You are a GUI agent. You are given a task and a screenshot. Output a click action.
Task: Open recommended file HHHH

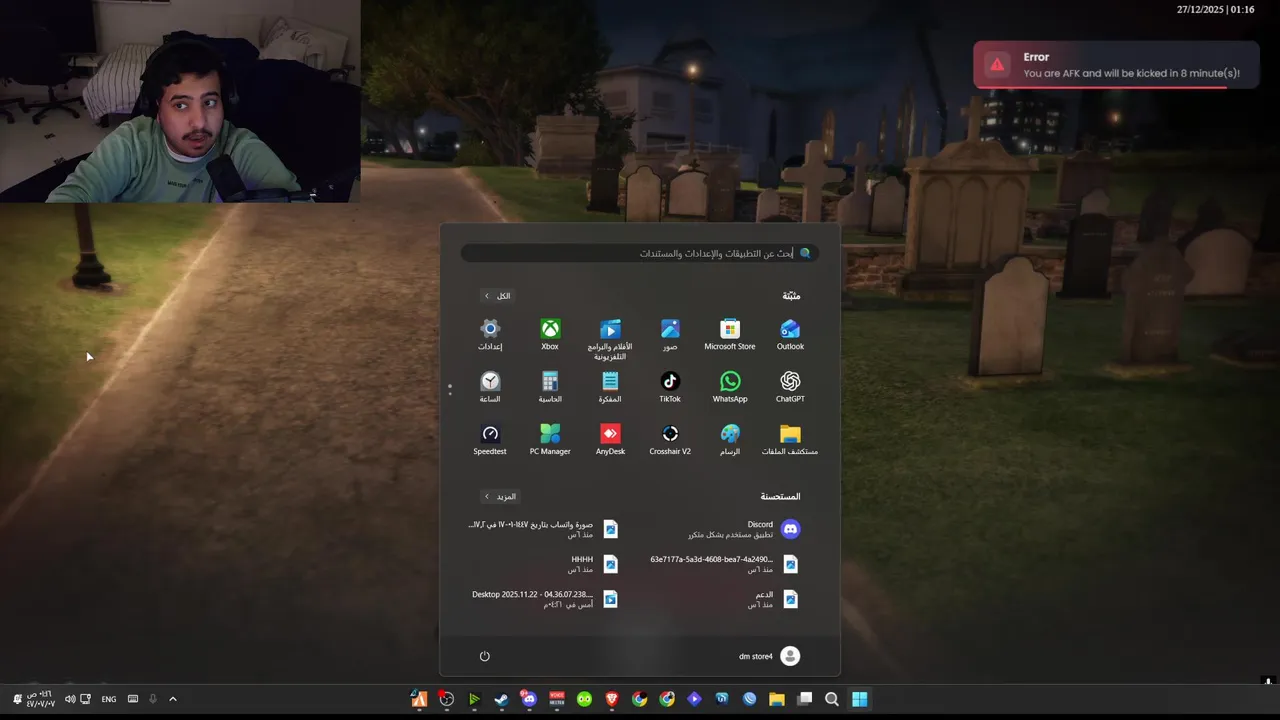[x=594, y=564]
